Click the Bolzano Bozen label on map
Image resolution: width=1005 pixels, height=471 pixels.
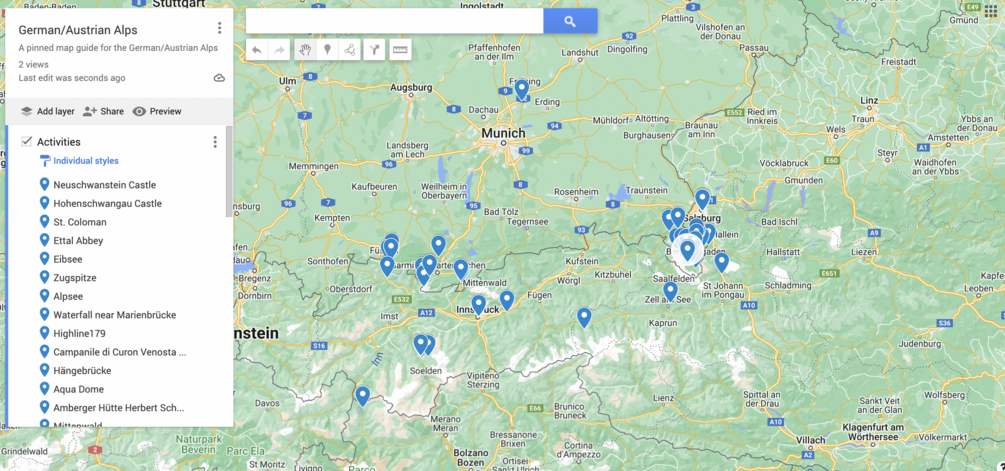click(472, 456)
